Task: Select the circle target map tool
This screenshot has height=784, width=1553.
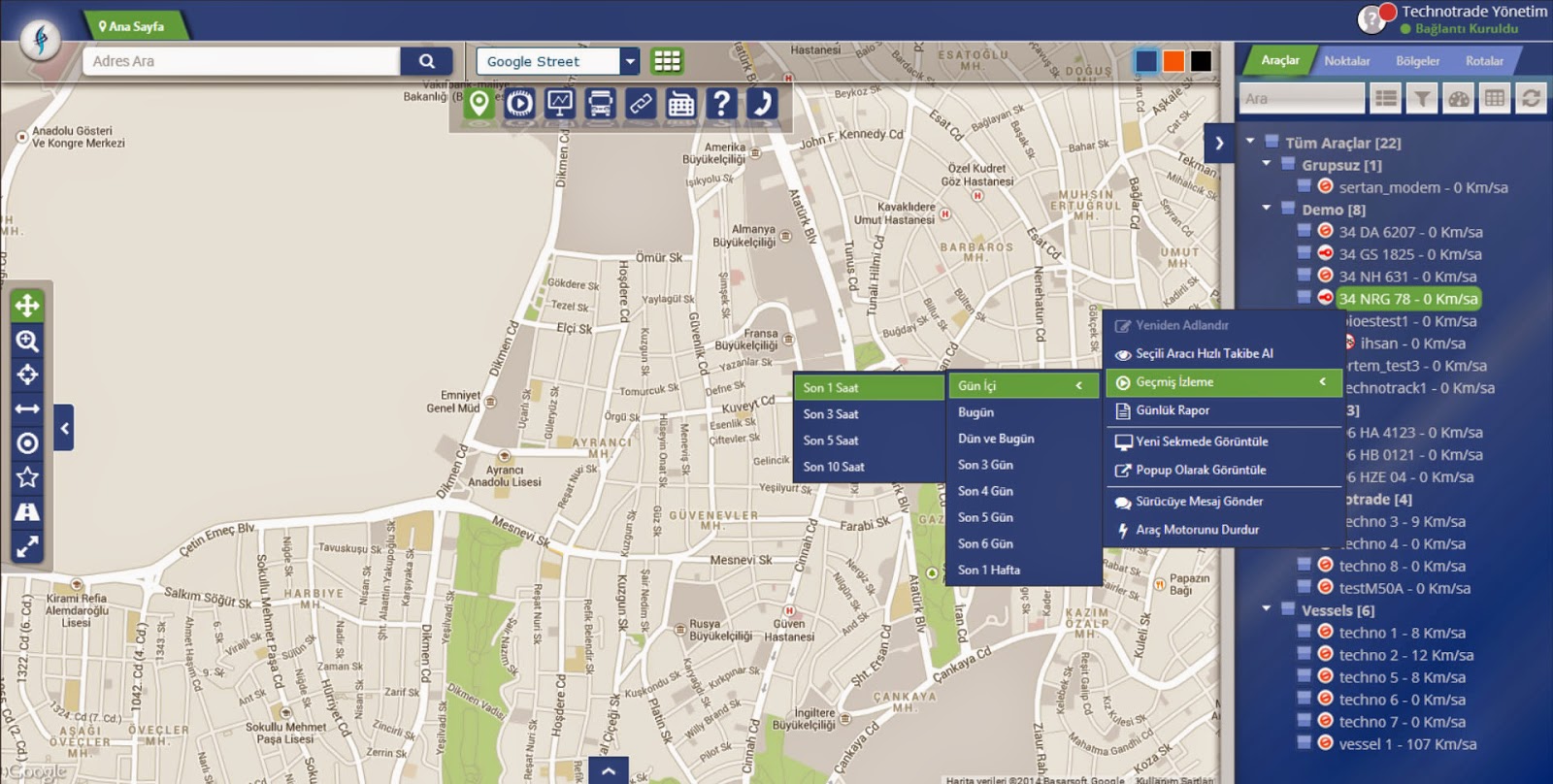Action: [27, 443]
